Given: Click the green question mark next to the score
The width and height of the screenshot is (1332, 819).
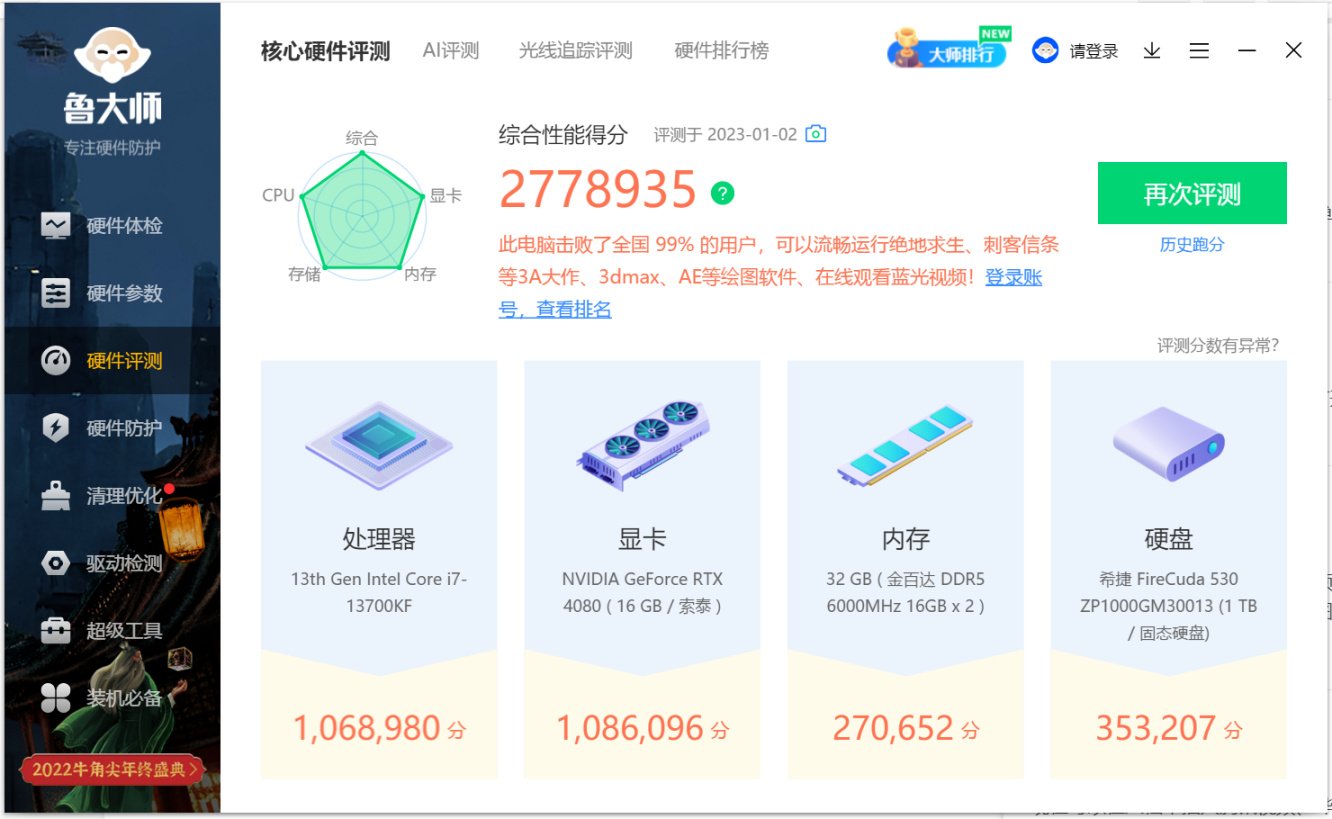Looking at the screenshot, I should [723, 193].
